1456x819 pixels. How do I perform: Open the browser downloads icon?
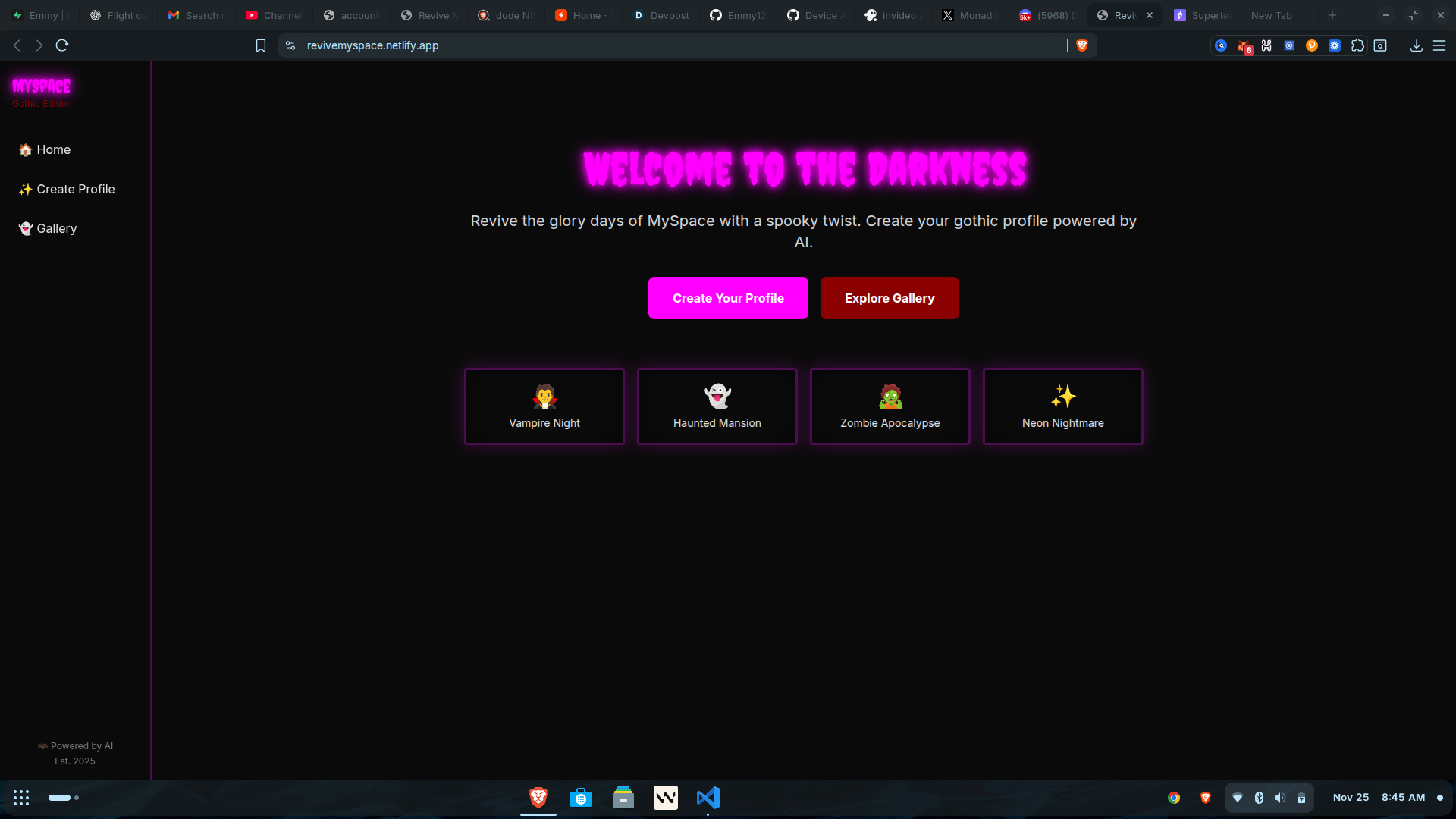(1416, 45)
